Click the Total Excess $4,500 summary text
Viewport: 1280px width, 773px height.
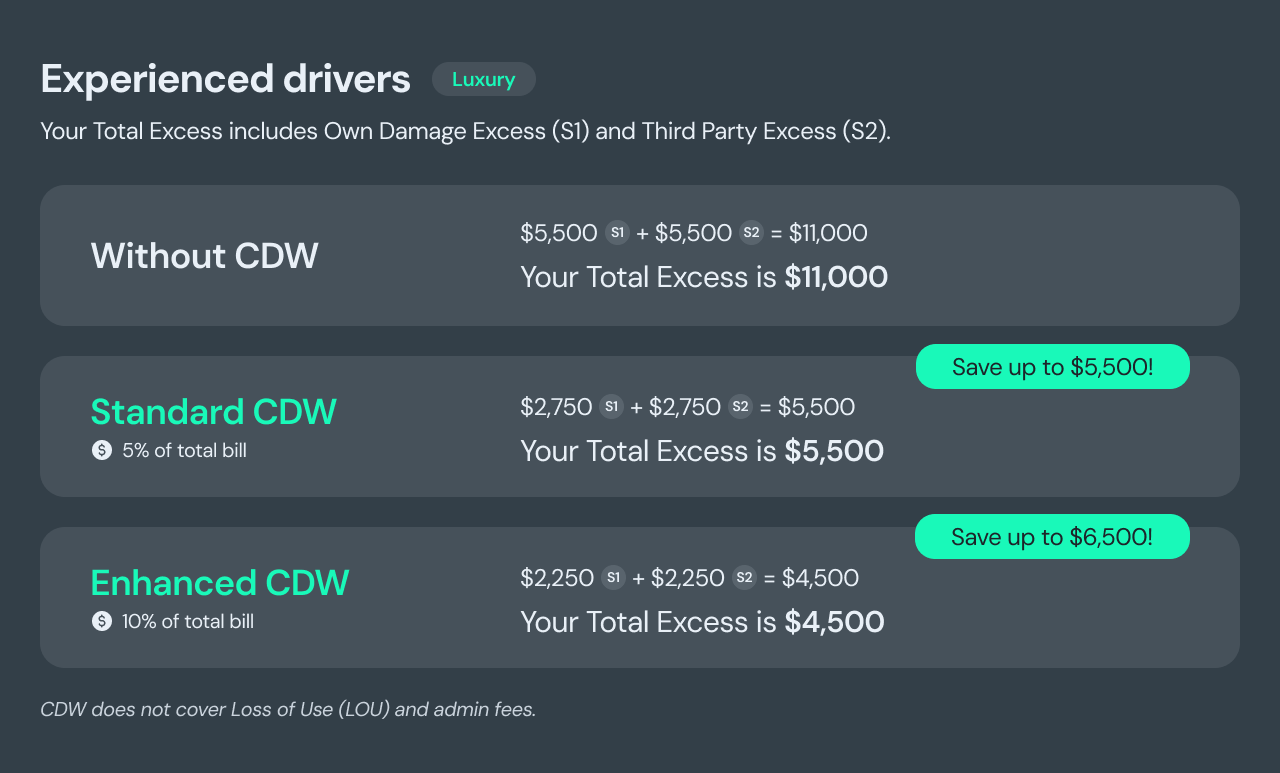click(701, 622)
